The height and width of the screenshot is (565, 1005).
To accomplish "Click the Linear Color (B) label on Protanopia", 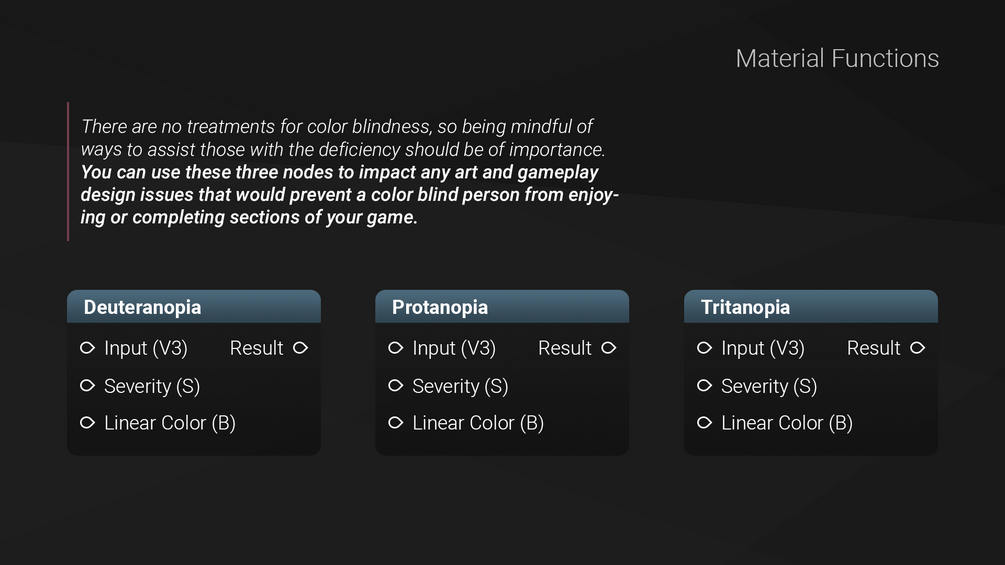I will coord(478,423).
